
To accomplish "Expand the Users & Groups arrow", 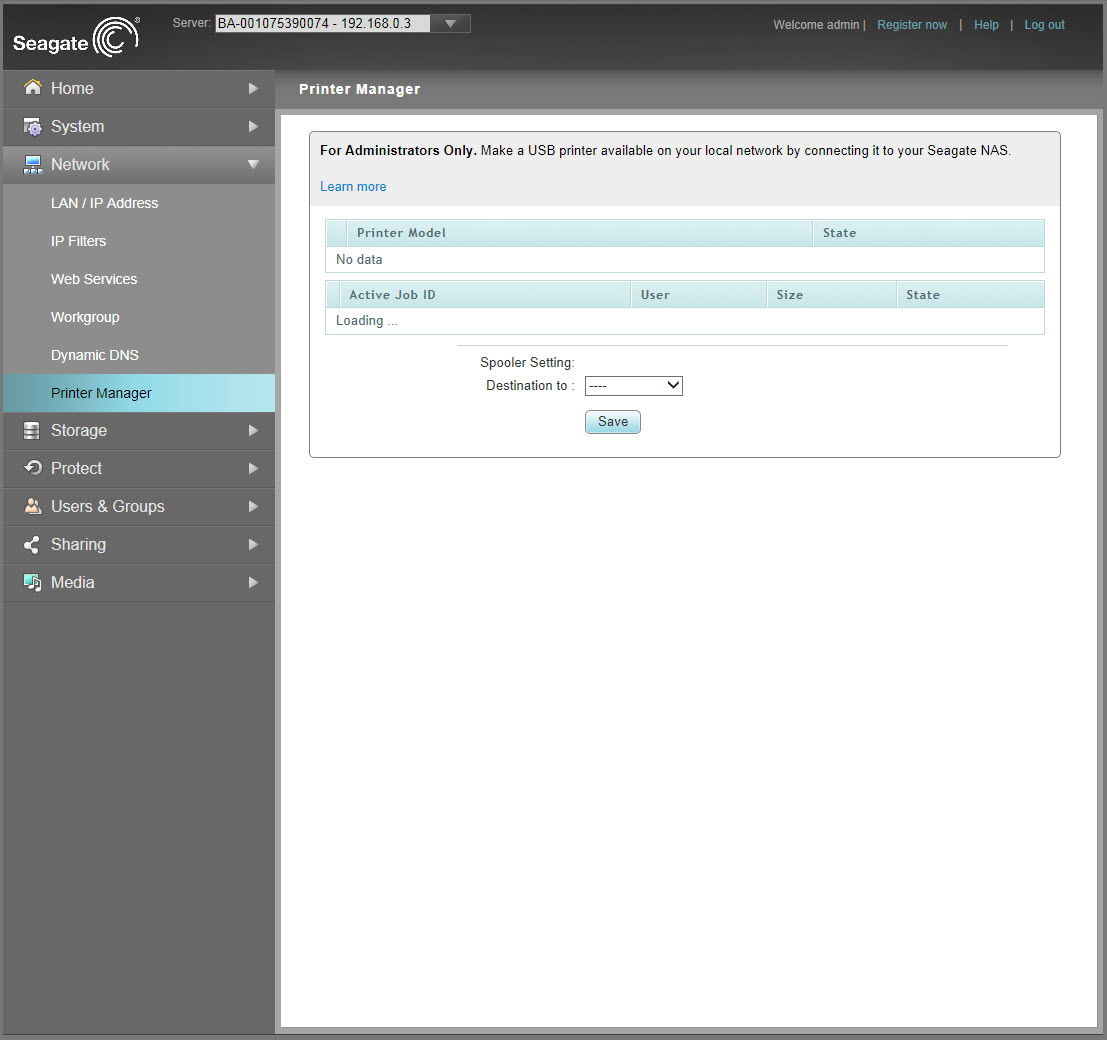I will point(253,506).
